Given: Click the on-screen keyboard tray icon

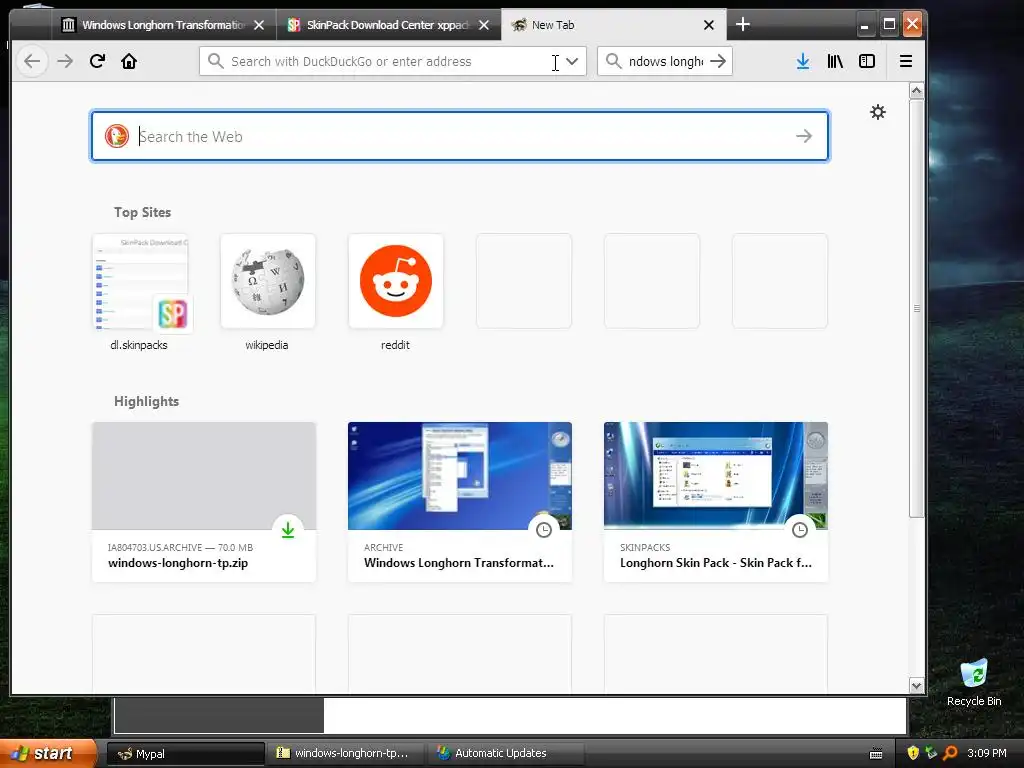Looking at the screenshot, I should pyautogui.click(x=876, y=754).
